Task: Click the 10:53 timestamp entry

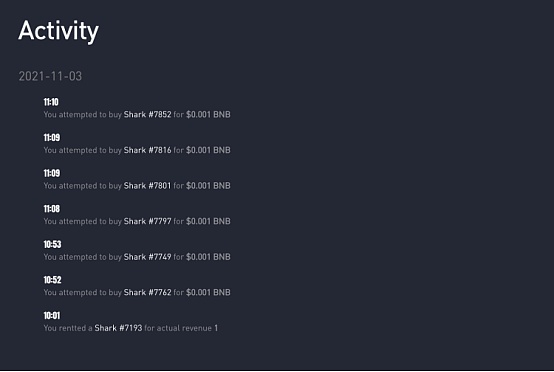Action: coord(52,244)
